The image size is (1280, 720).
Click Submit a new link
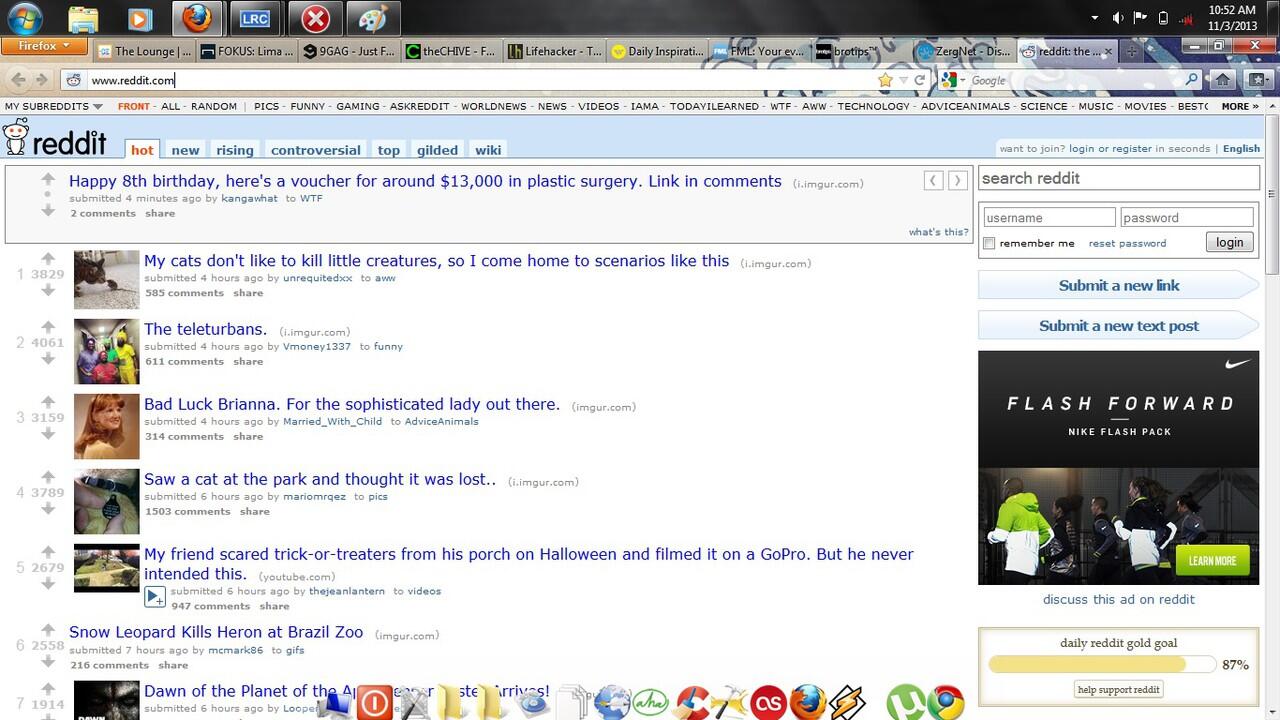(1118, 285)
